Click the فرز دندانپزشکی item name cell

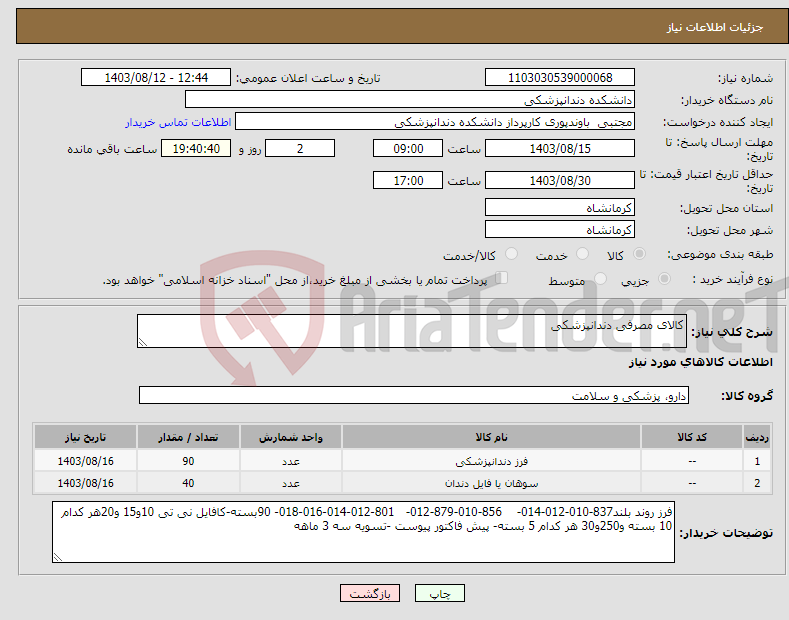click(491, 461)
